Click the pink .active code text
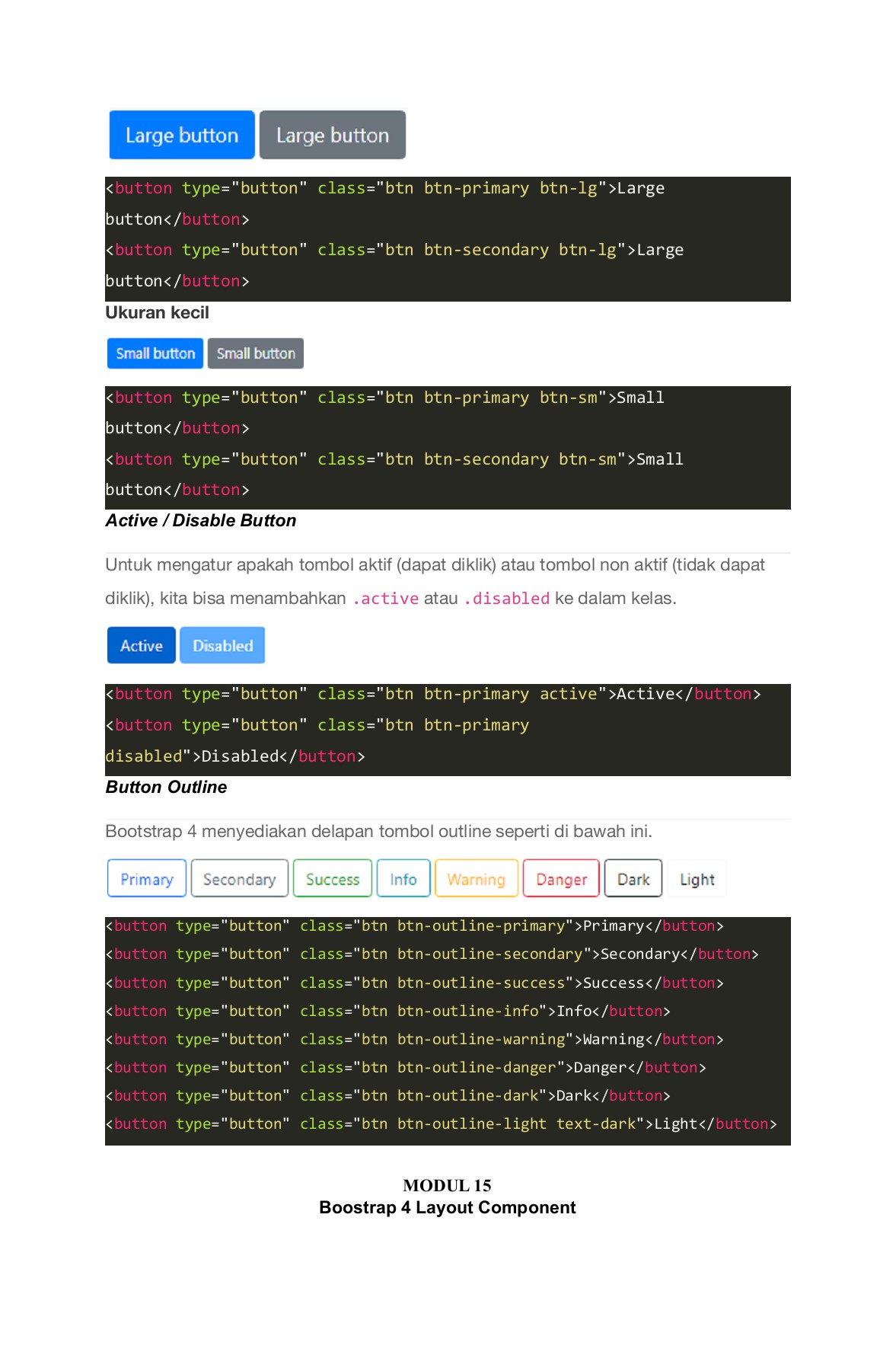 click(x=385, y=599)
